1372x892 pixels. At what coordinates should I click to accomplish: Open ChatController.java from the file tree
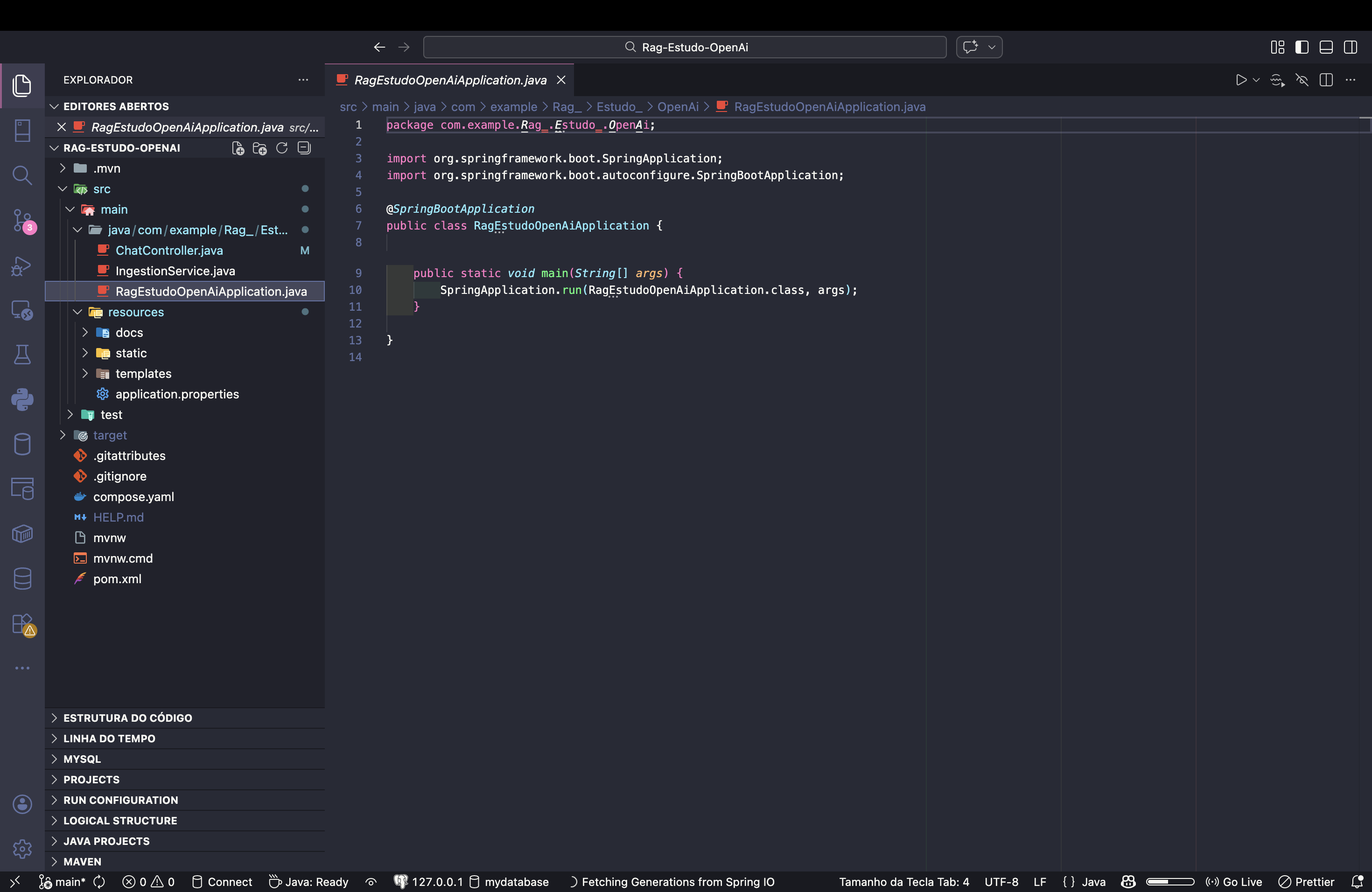click(169, 250)
